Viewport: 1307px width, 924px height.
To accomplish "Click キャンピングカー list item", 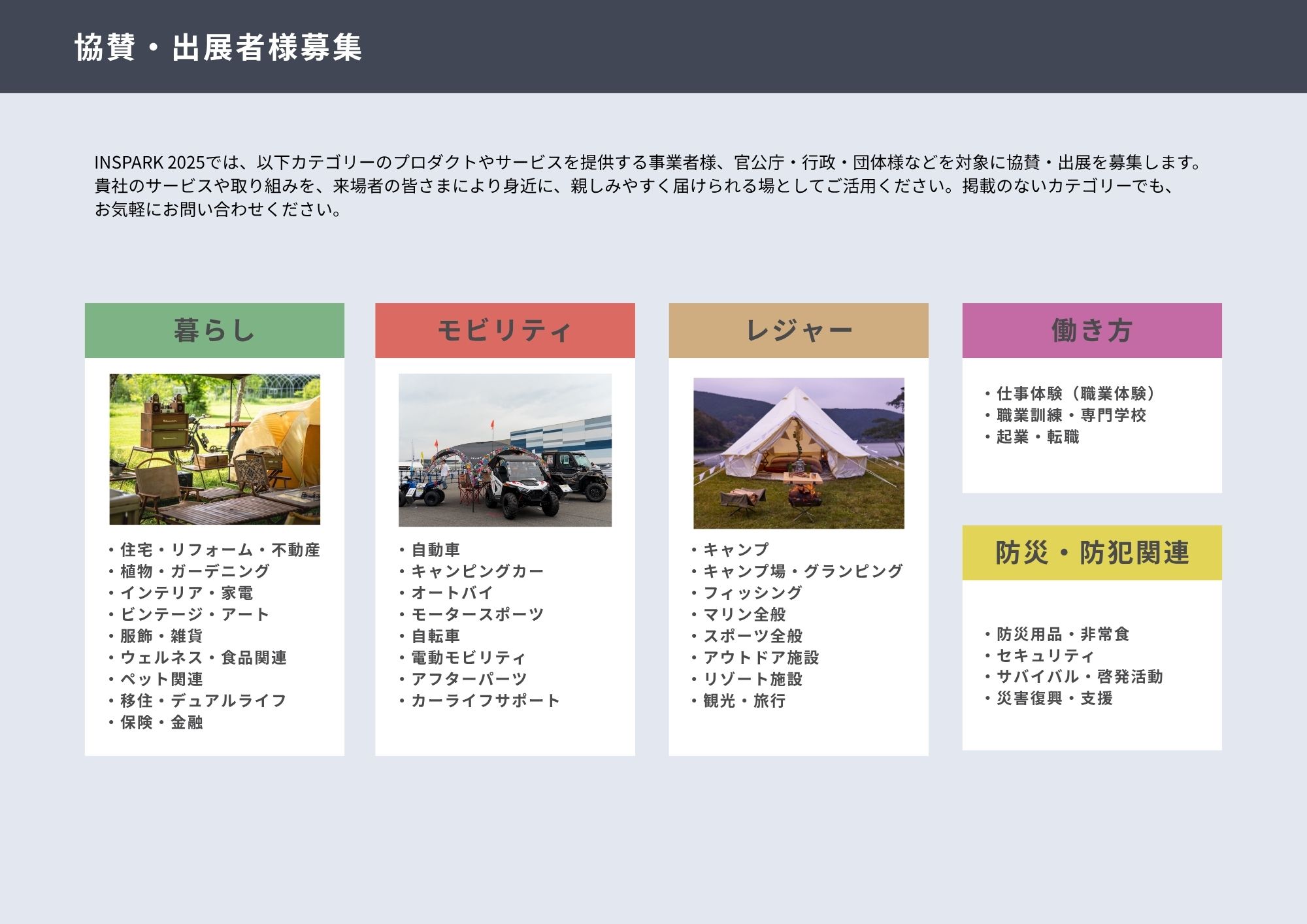I will 471,571.
